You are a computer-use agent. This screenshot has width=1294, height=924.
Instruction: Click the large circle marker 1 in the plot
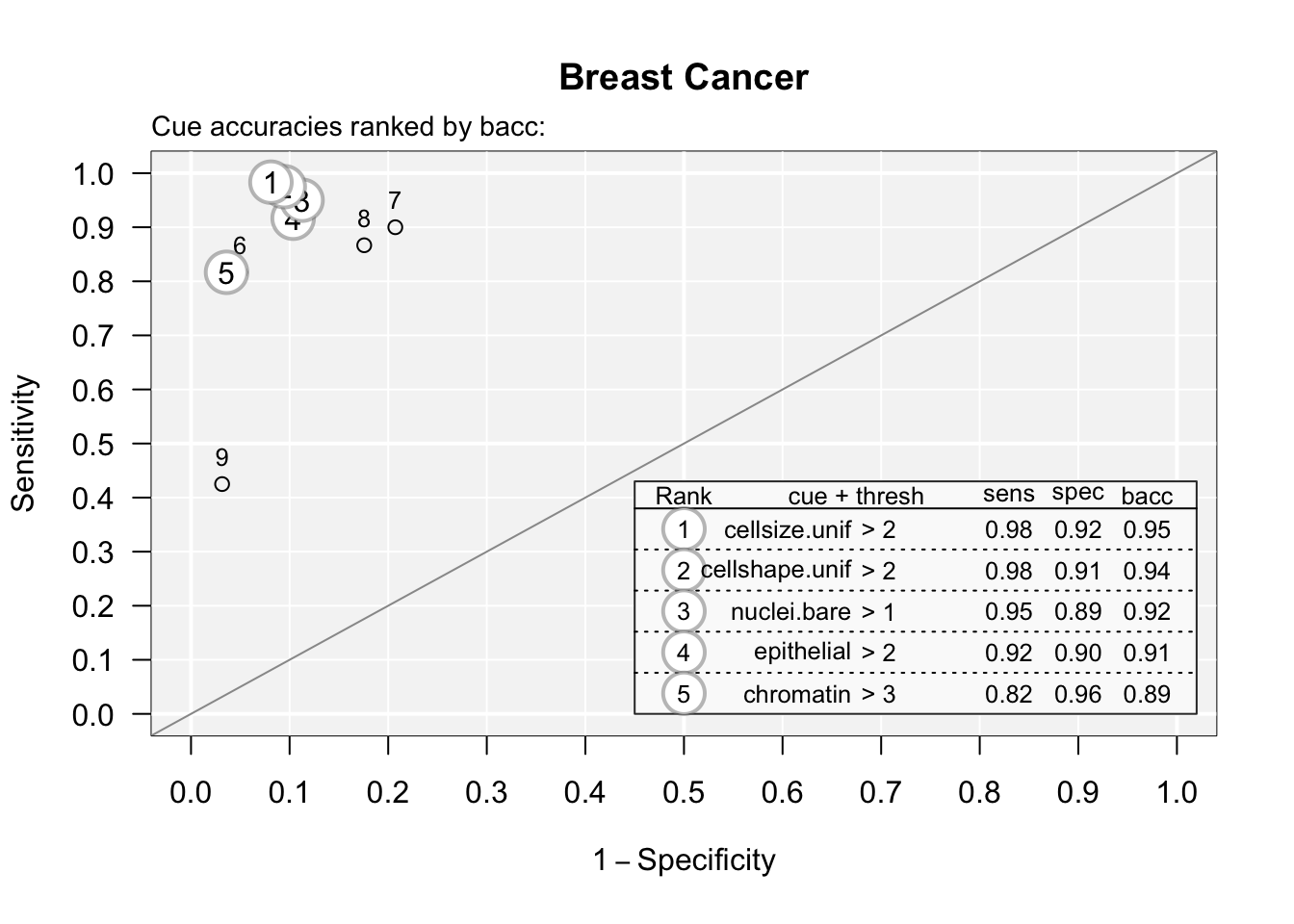272,182
